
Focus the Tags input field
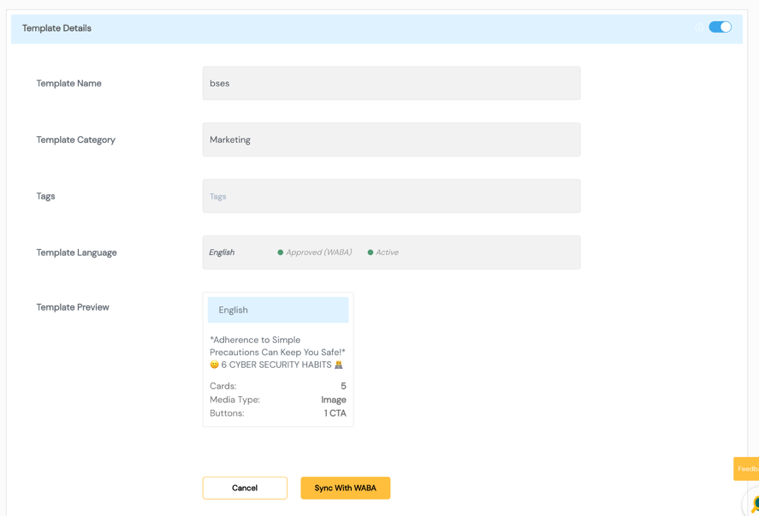click(x=391, y=196)
